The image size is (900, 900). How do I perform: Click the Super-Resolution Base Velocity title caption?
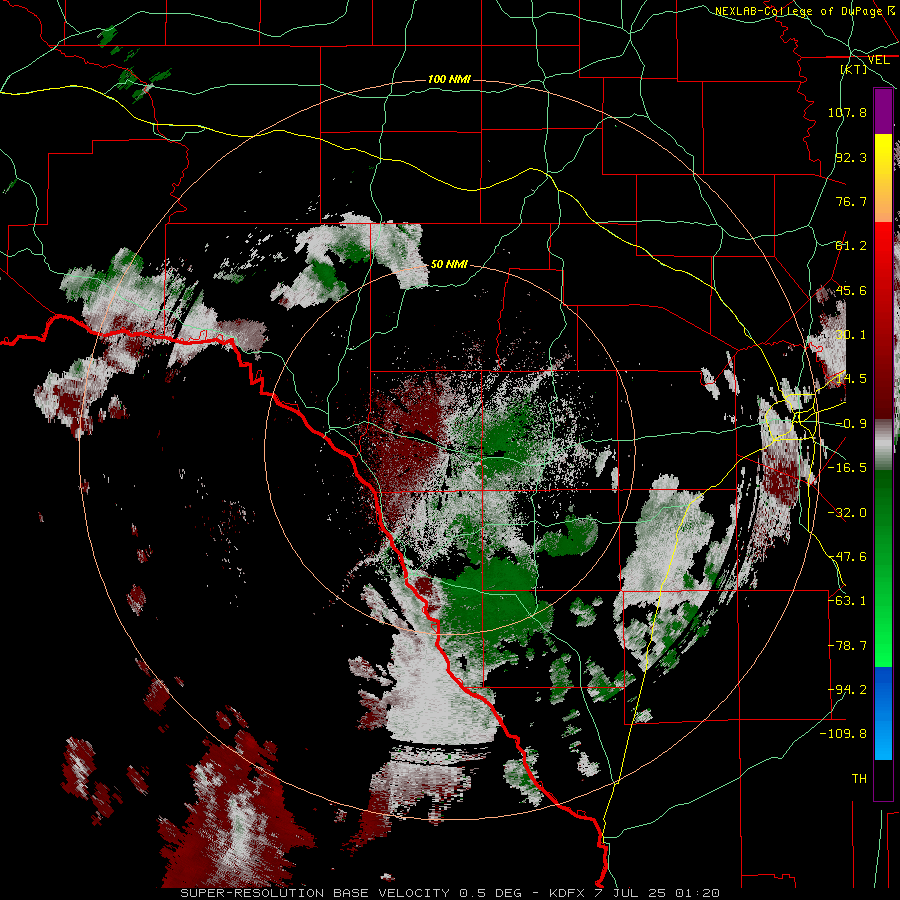coord(450,893)
